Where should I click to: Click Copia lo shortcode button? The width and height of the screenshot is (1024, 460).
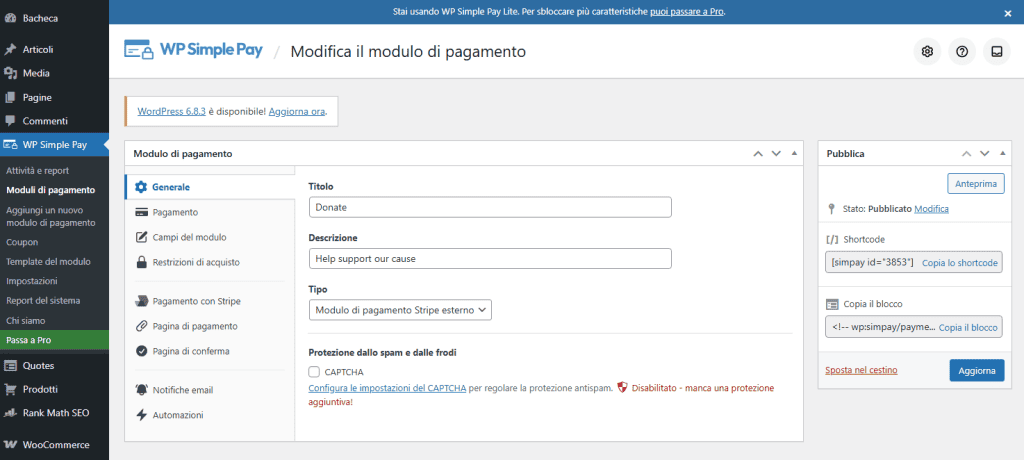click(x=959, y=263)
